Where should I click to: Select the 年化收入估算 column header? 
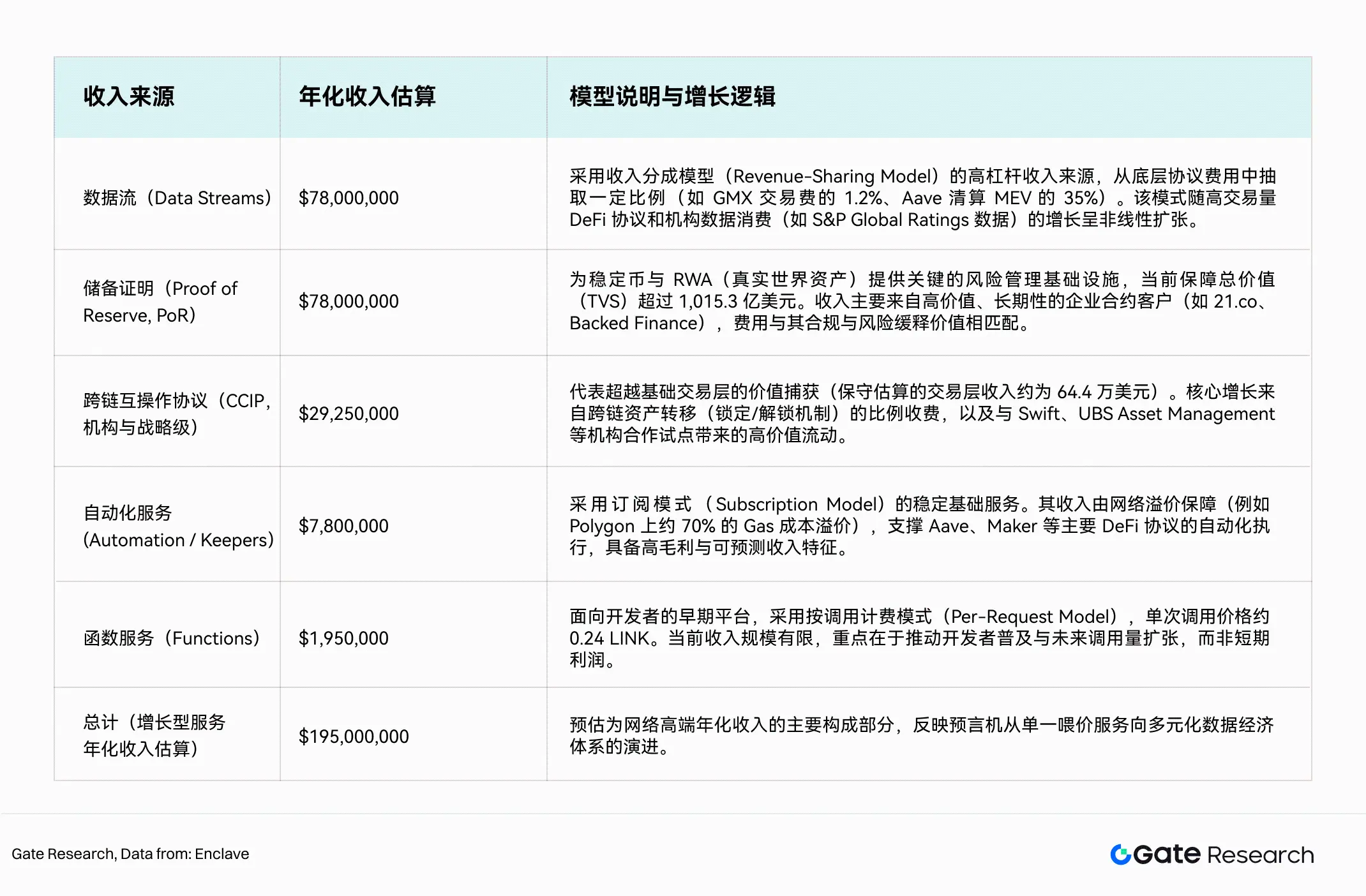(367, 96)
